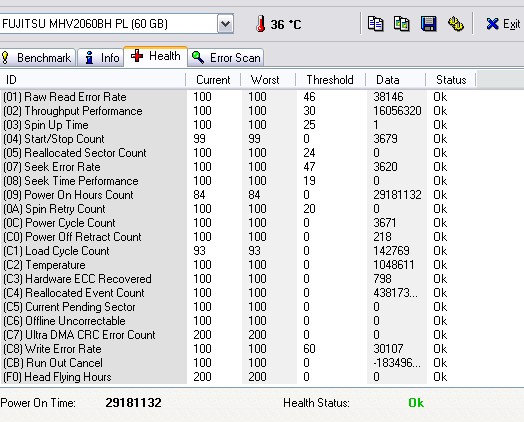The image size is (524, 422).
Task: Select the (C0) Power Off Retract Count row
Action: (x=238, y=237)
